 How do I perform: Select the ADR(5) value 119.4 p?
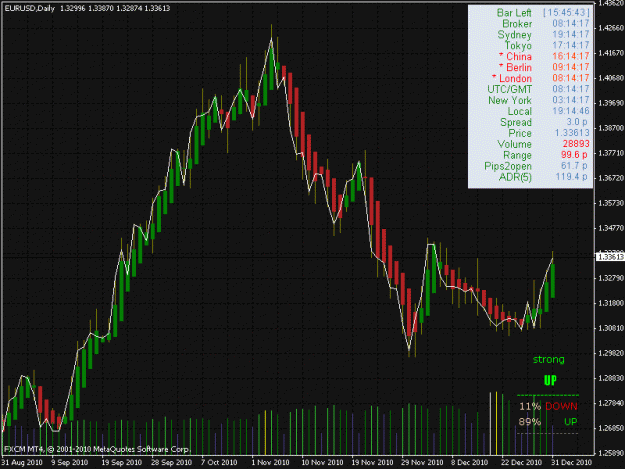571,177
